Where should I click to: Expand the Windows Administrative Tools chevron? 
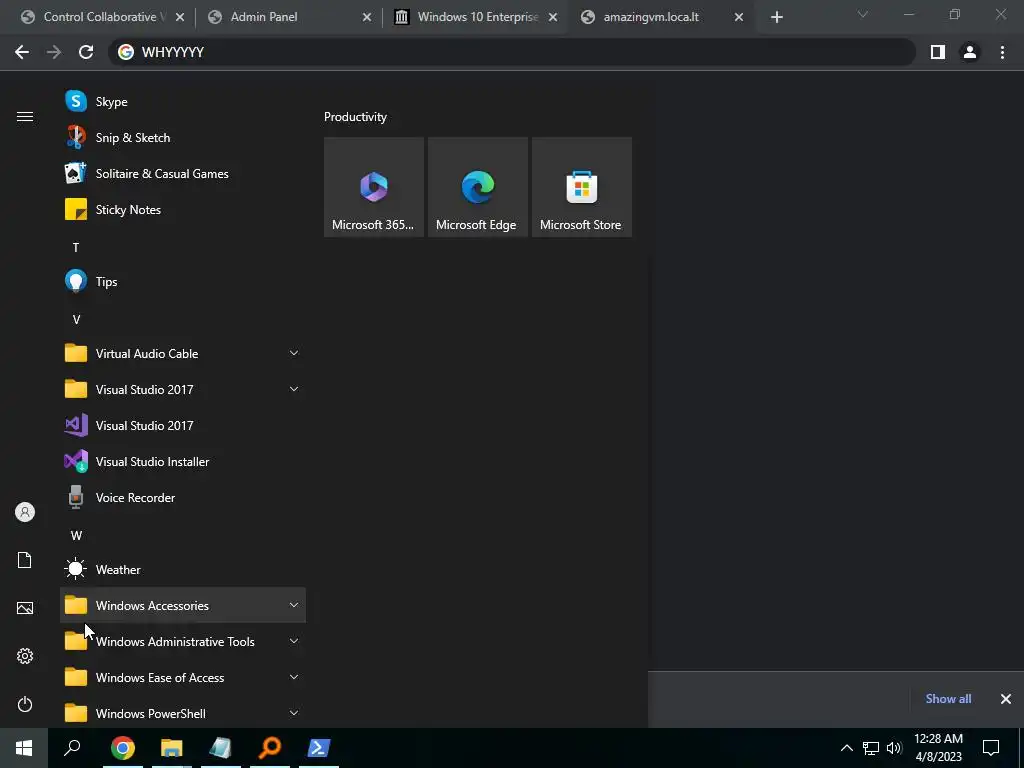(x=294, y=641)
